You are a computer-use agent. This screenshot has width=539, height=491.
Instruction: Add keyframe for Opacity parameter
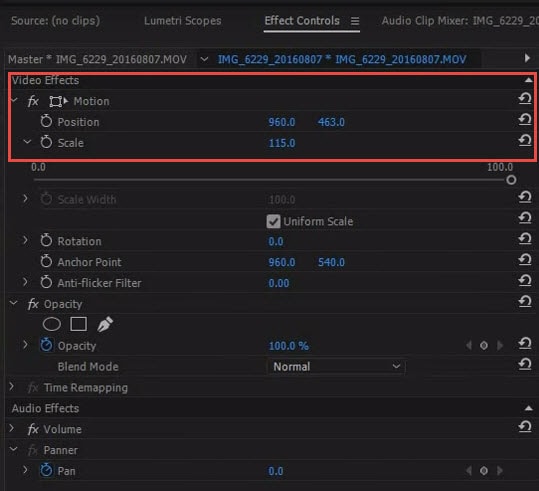coord(484,345)
